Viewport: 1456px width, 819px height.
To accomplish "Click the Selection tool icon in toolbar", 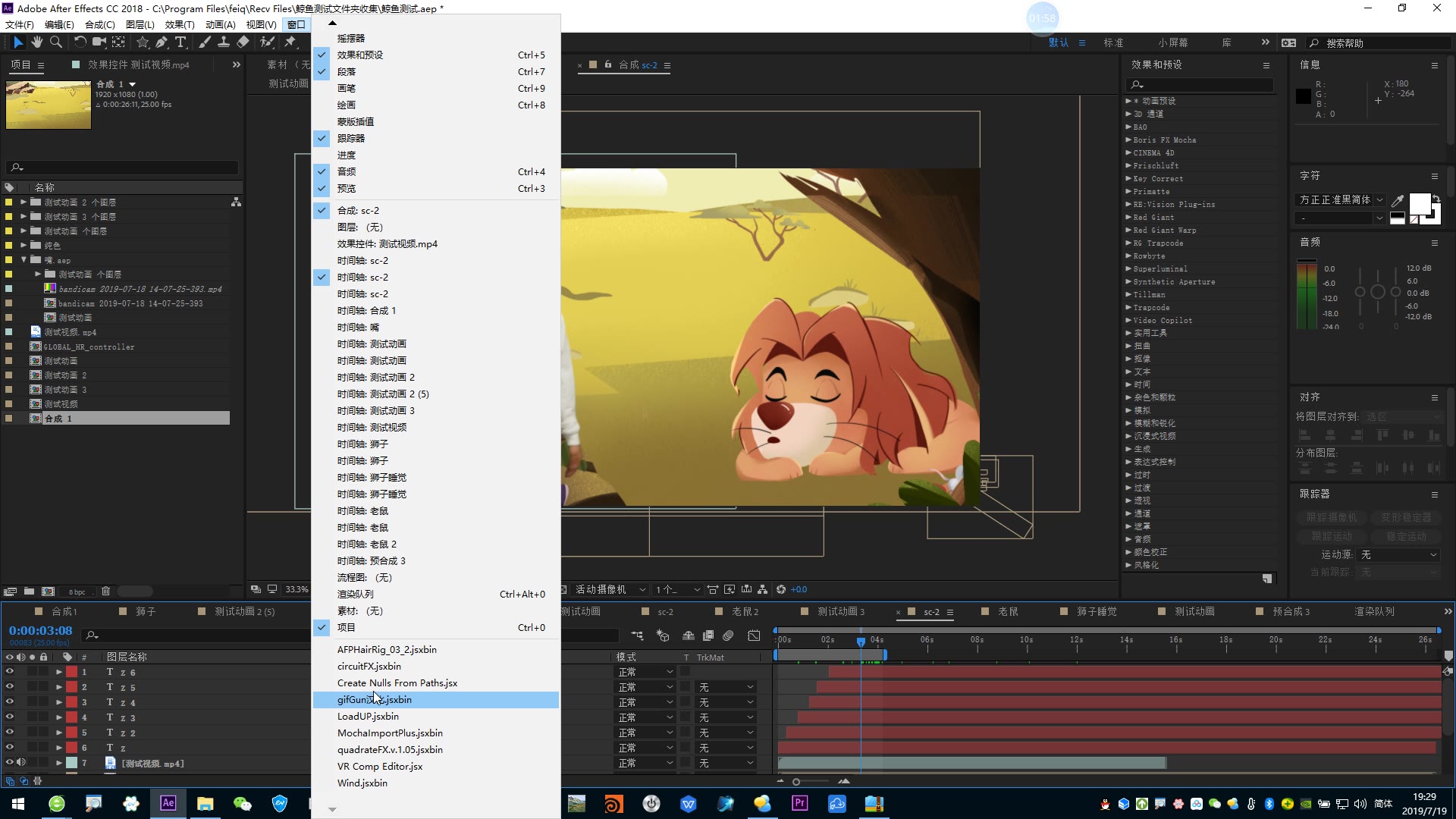I will pos(16,42).
